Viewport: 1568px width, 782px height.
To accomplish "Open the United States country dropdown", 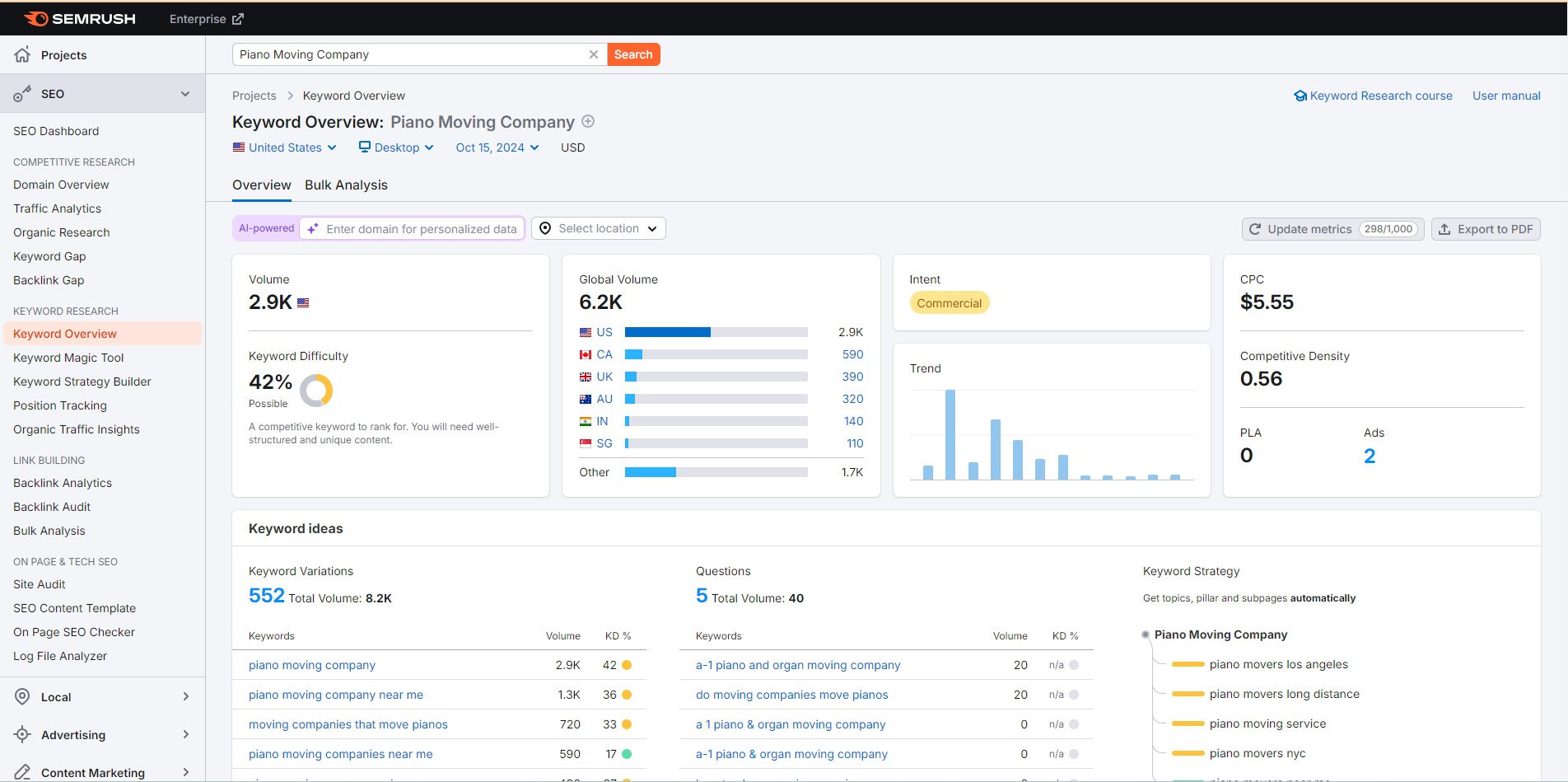I will pos(285,148).
